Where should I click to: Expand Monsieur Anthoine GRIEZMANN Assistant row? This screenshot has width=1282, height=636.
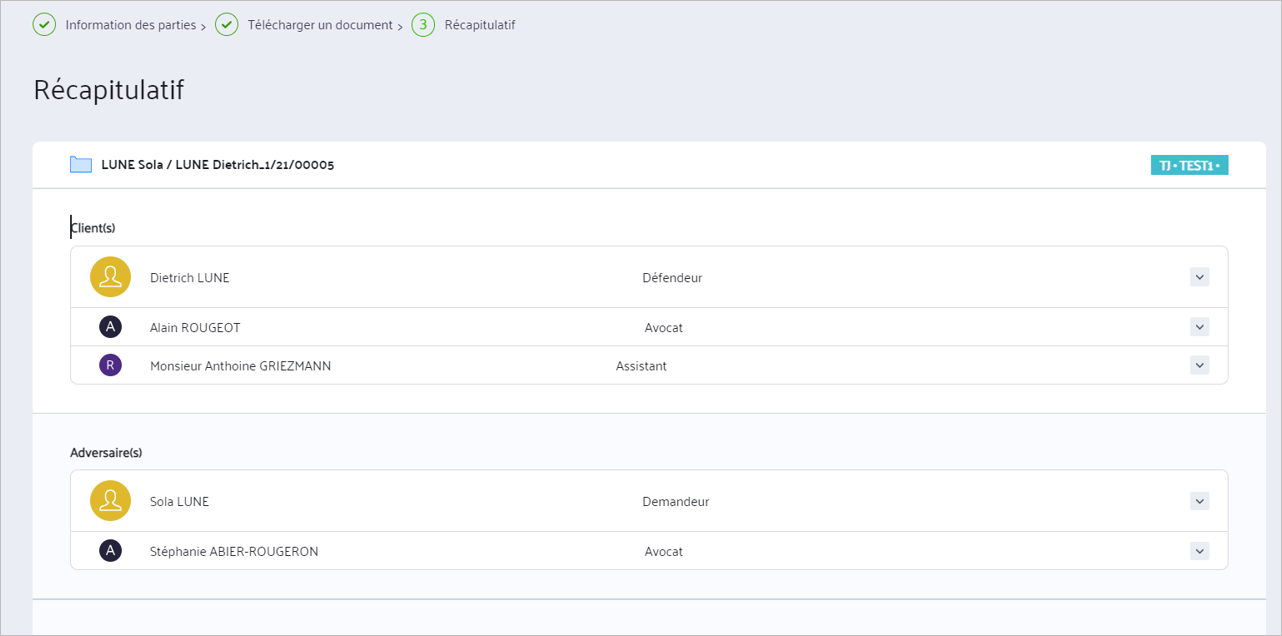(1200, 365)
